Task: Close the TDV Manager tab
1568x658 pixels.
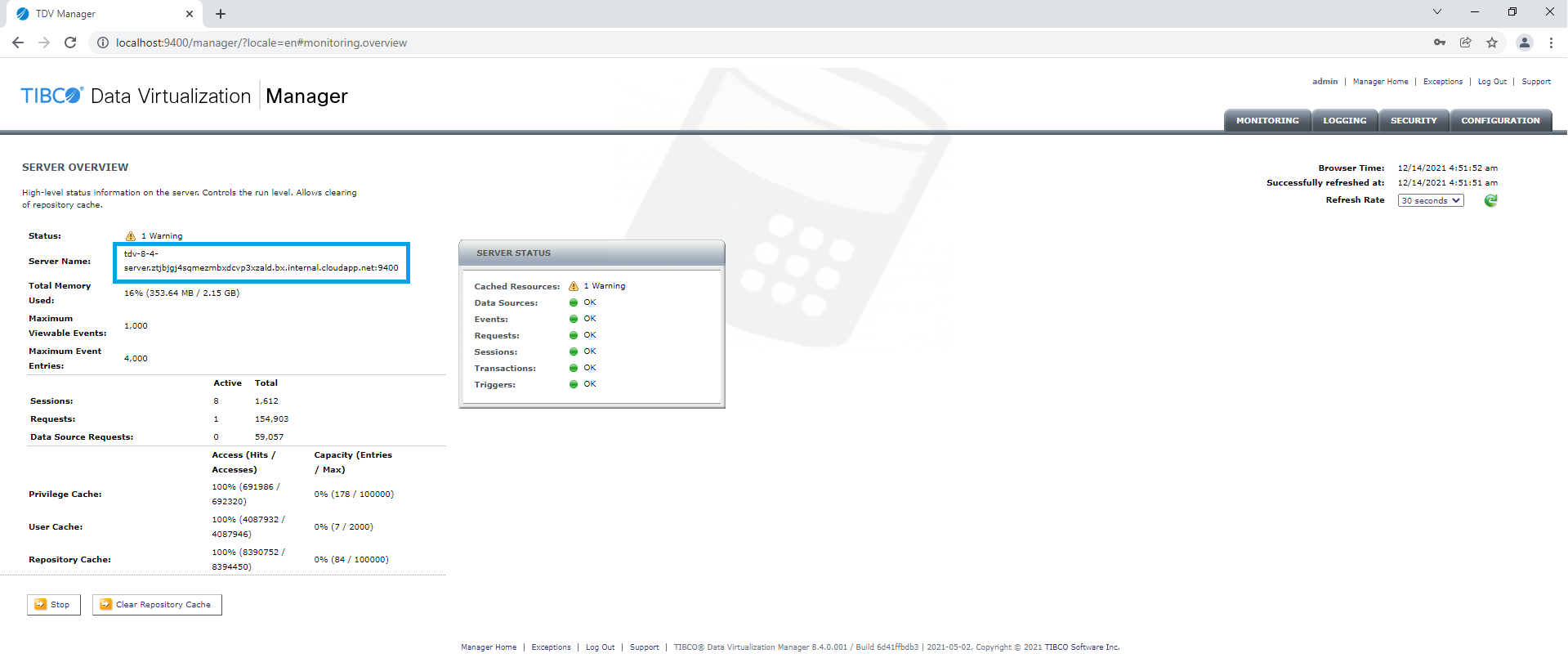Action: point(190,14)
